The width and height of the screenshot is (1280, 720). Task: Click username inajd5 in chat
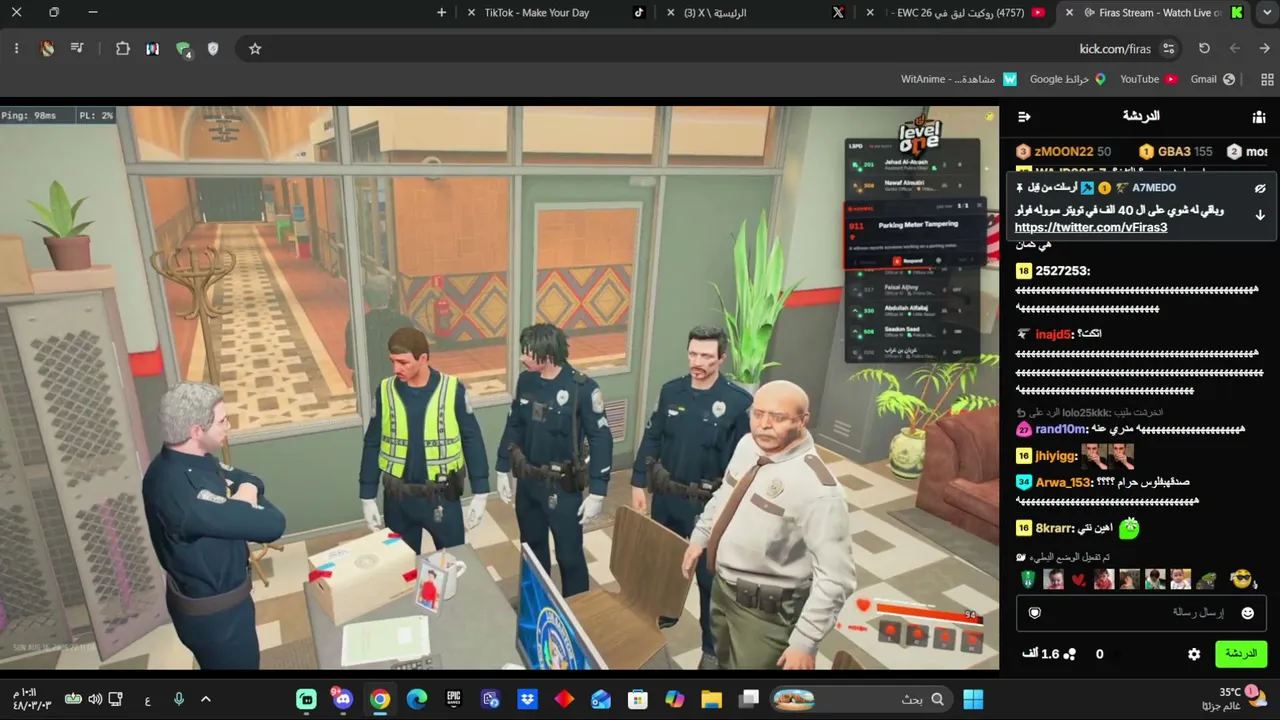pos(1053,334)
